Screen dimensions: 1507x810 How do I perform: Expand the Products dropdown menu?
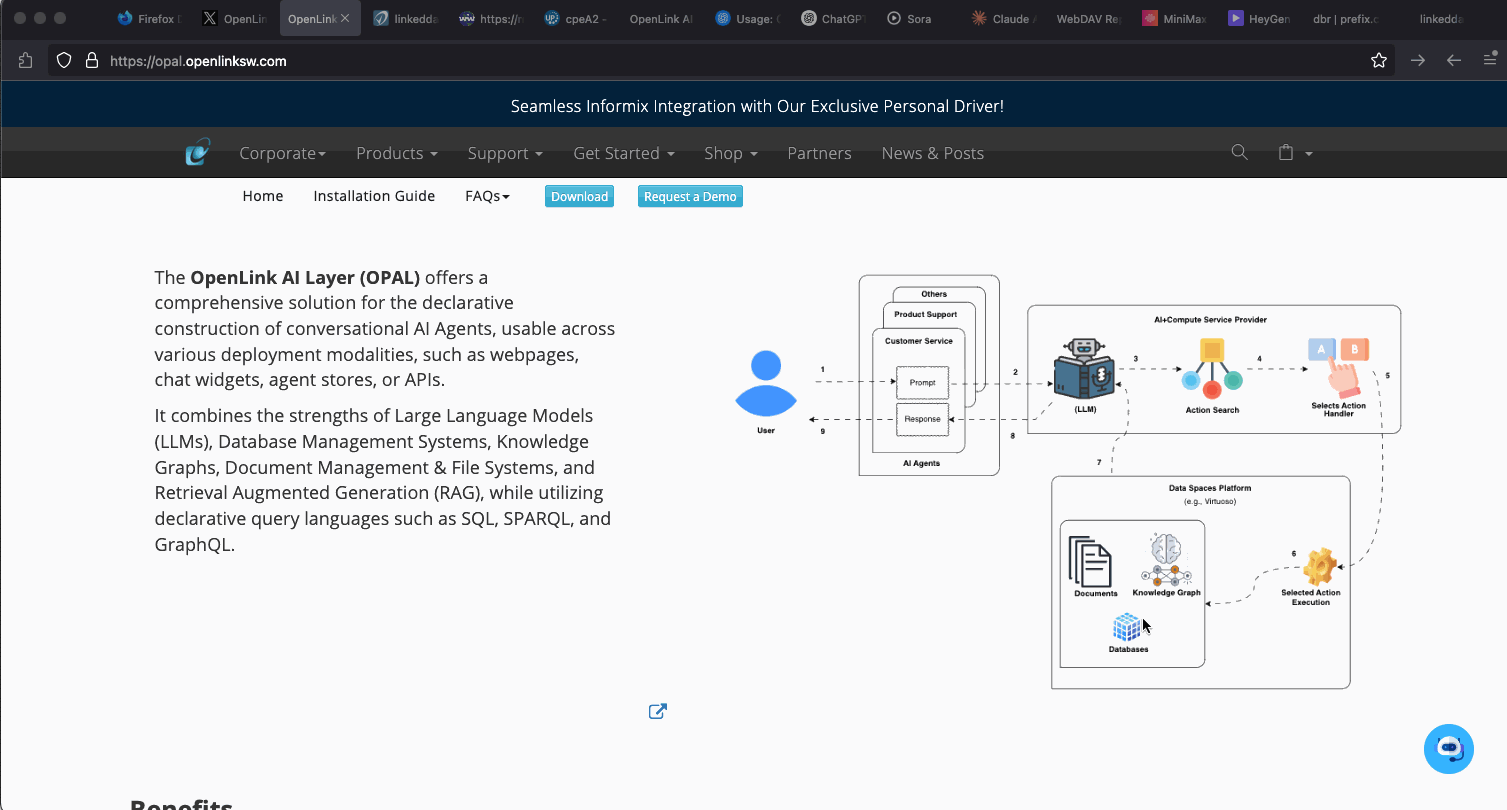click(x=397, y=153)
